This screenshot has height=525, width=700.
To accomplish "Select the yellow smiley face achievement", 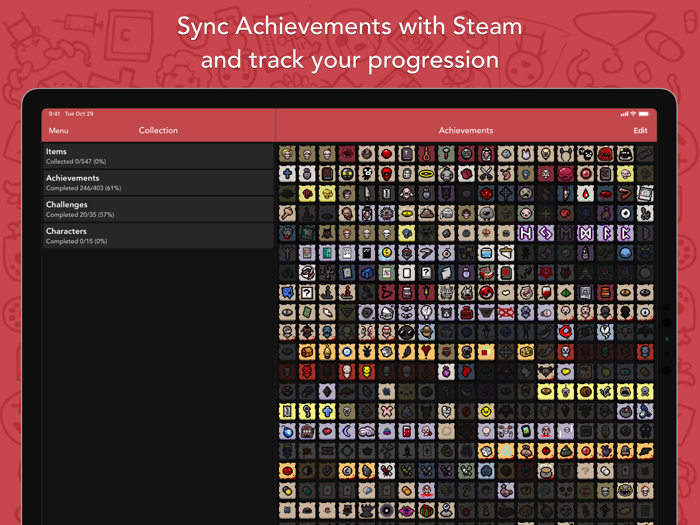I will point(486,411).
